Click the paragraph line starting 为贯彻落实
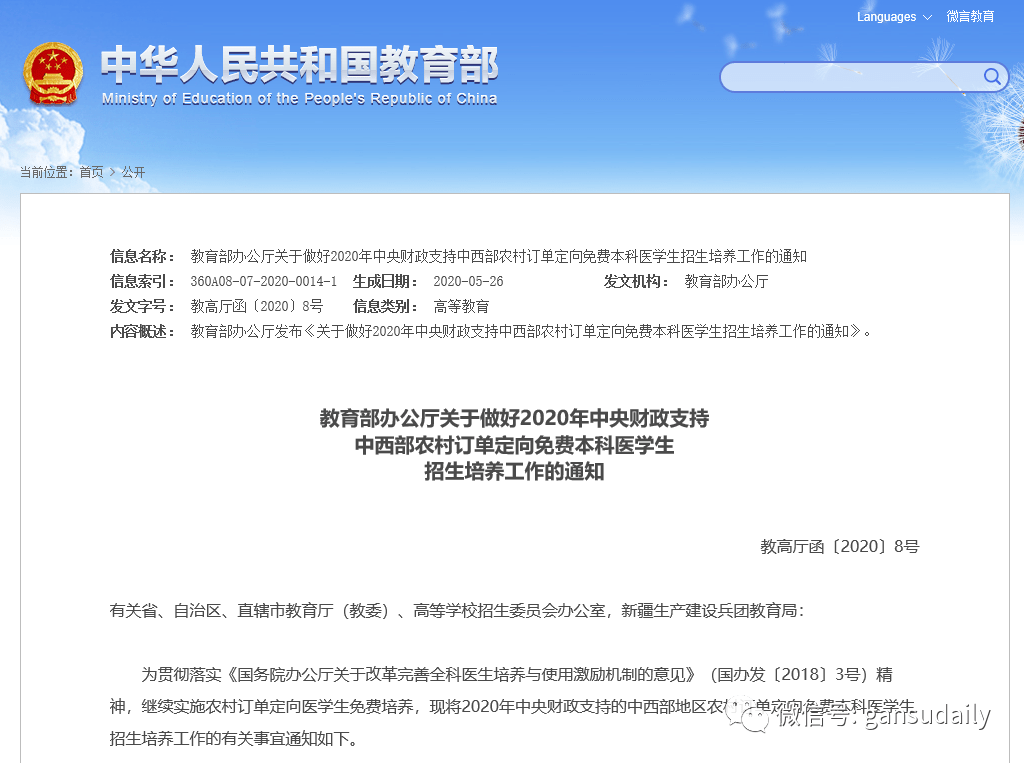The image size is (1024, 763). pyautogui.click(x=517, y=675)
